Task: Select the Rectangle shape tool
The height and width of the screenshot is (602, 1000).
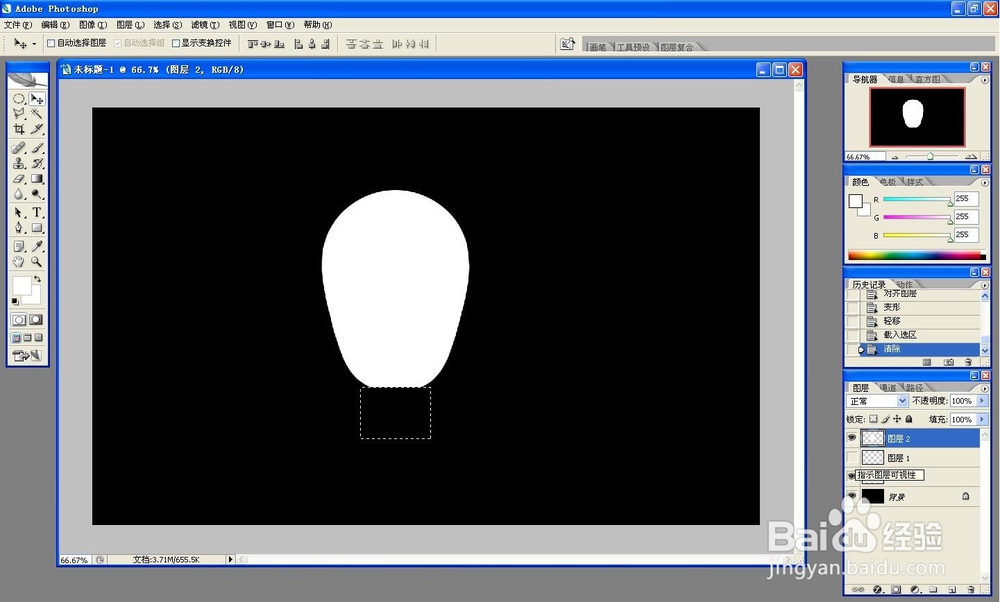Action: [x=36, y=228]
